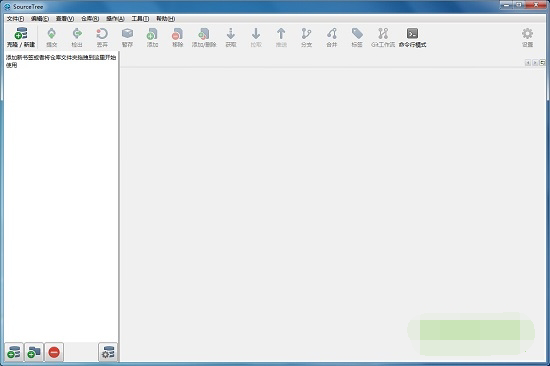The height and width of the screenshot is (366, 550).
Task: Click the red remove bookmark button
Action: tap(54, 352)
